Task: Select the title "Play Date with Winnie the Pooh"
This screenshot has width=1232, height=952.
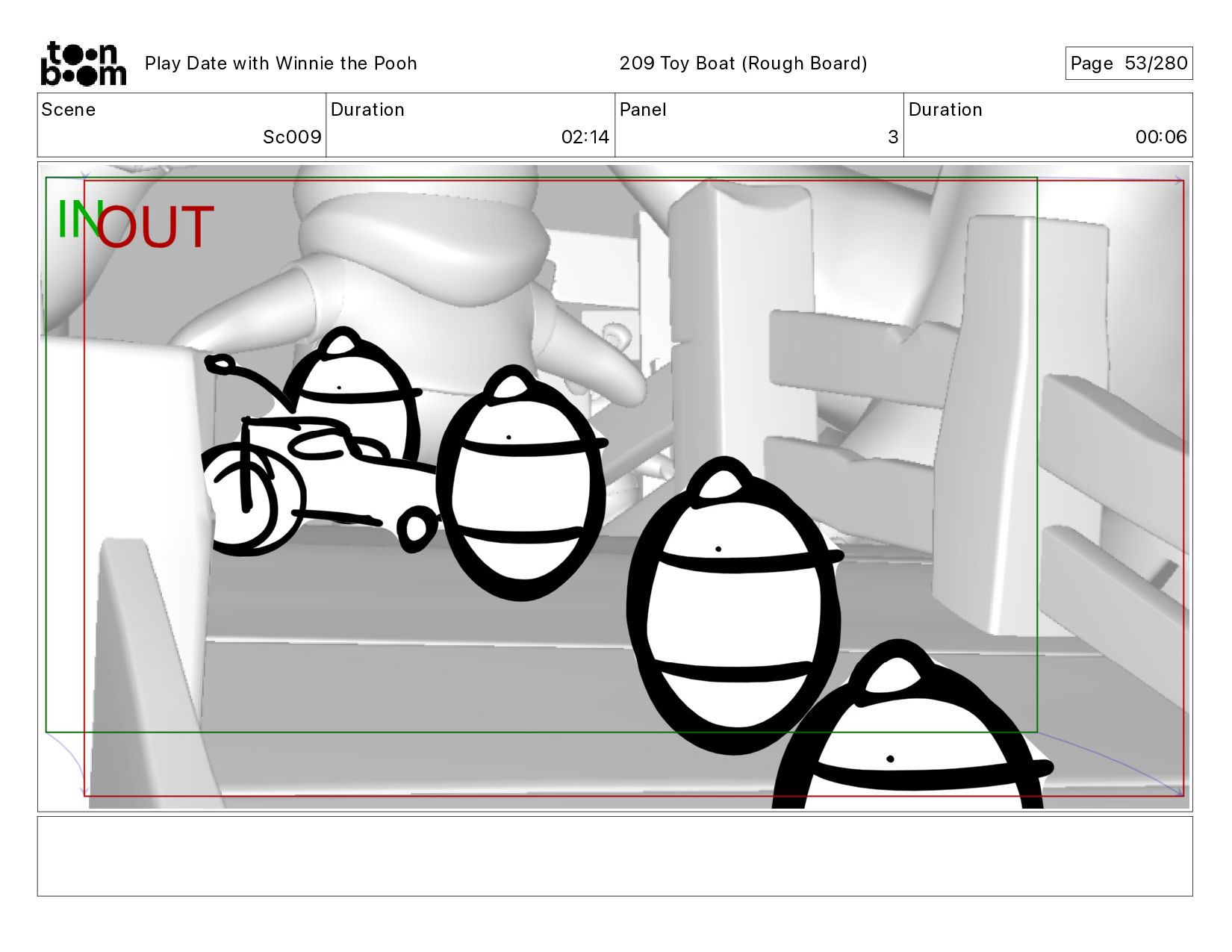Action: pos(281,63)
